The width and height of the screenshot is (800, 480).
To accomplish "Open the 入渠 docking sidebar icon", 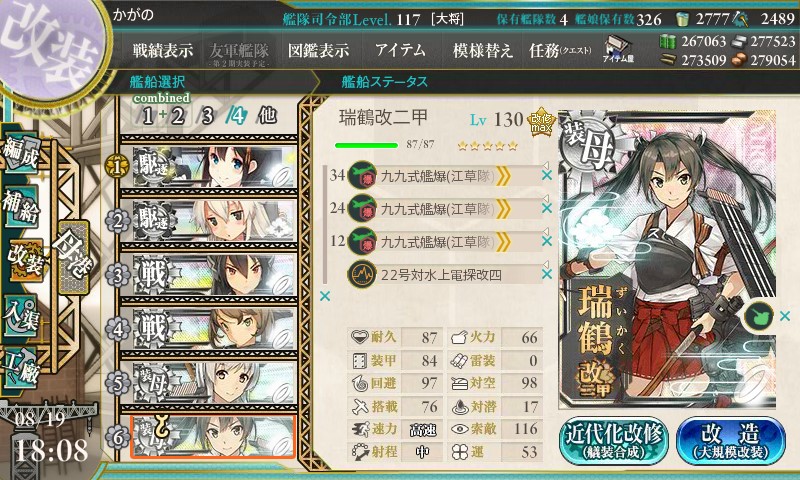I will (21, 316).
